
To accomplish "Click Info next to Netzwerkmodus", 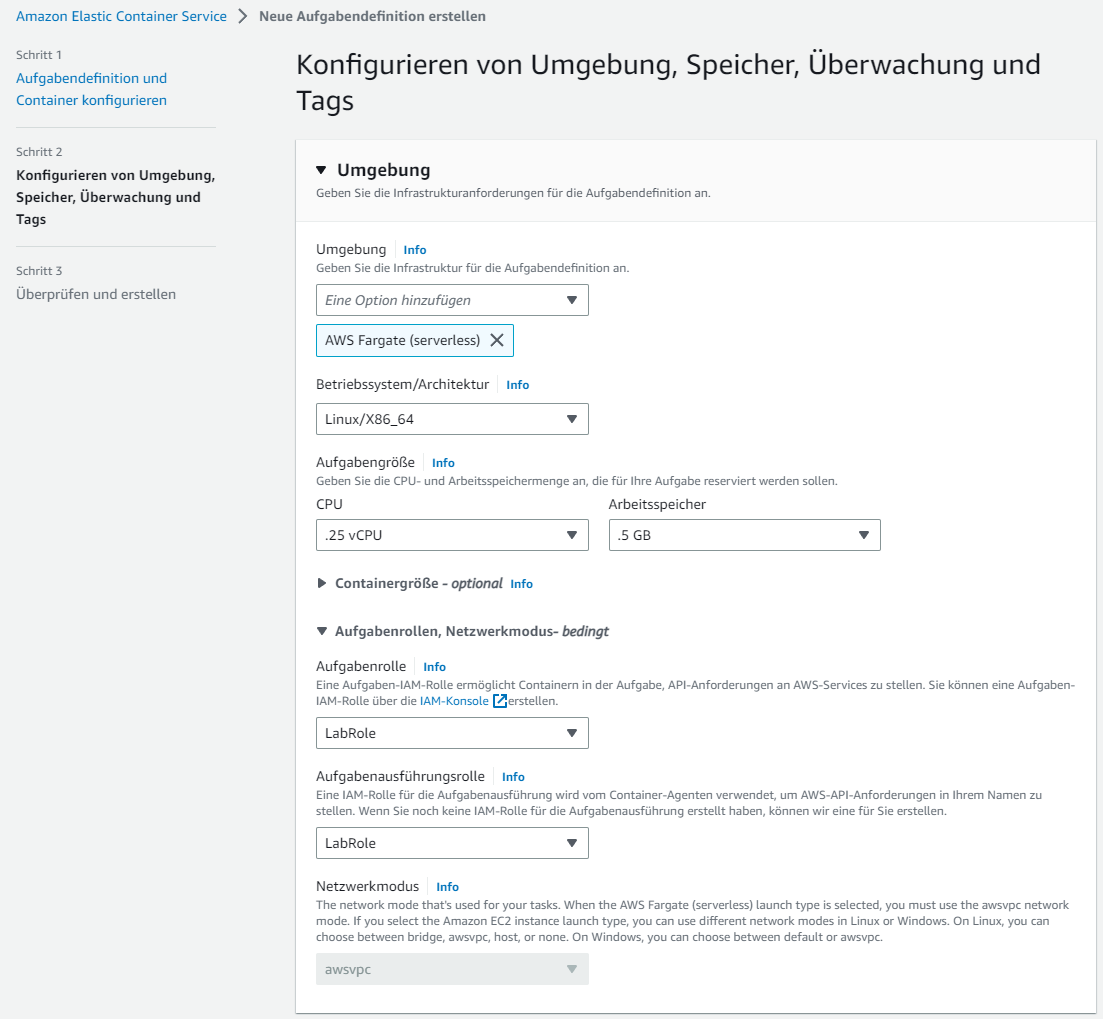I will 447,887.
